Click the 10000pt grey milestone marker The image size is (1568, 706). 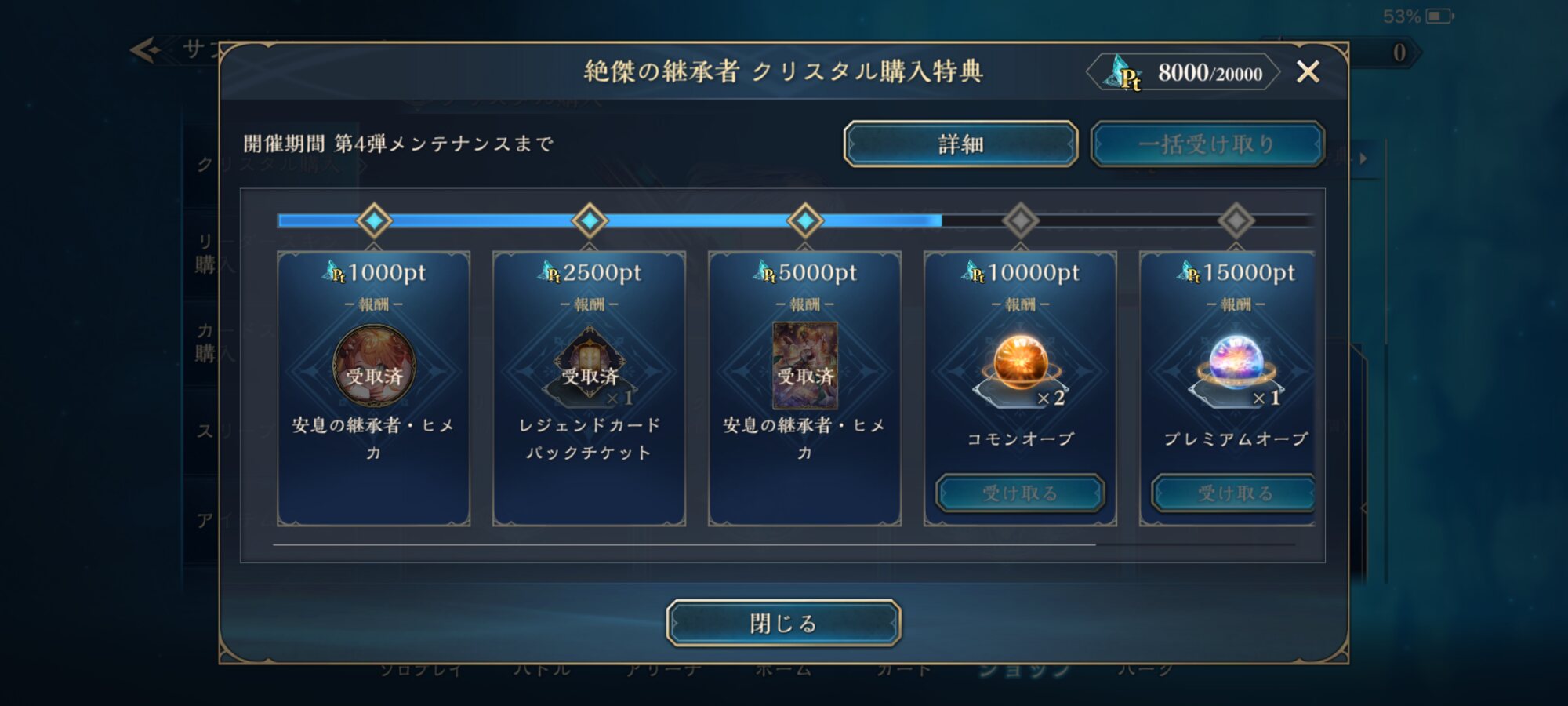(1020, 220)
